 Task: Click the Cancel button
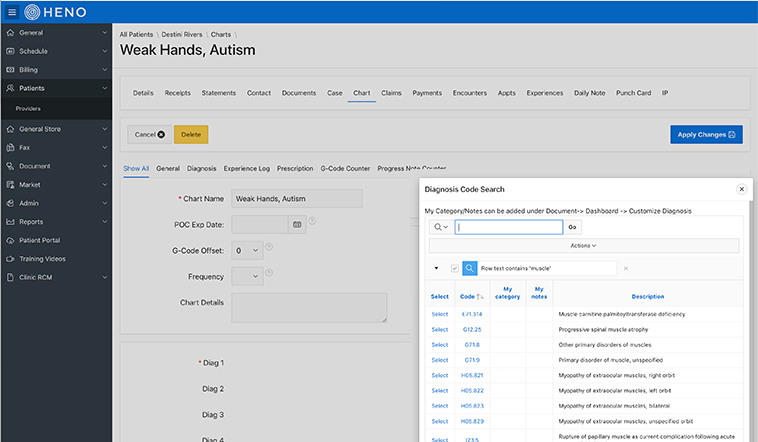click(x=149, y=134)
